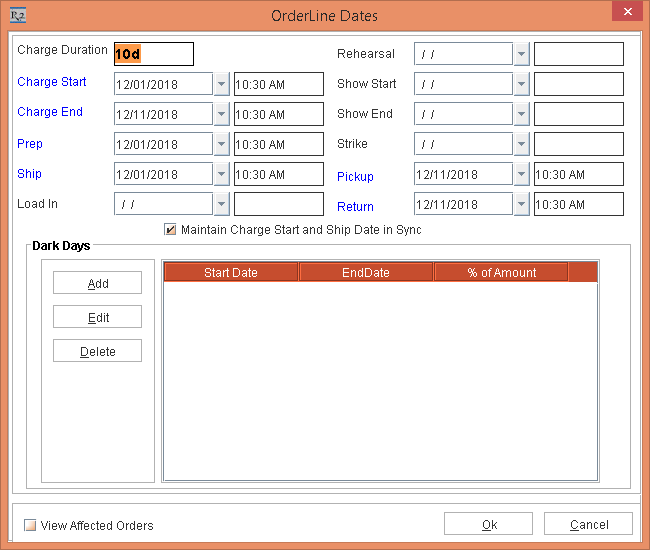Image resolution: width=650 pixels, height=550 pixels.
Task: Sort by the Start Date column header
Action: point(231,272)
